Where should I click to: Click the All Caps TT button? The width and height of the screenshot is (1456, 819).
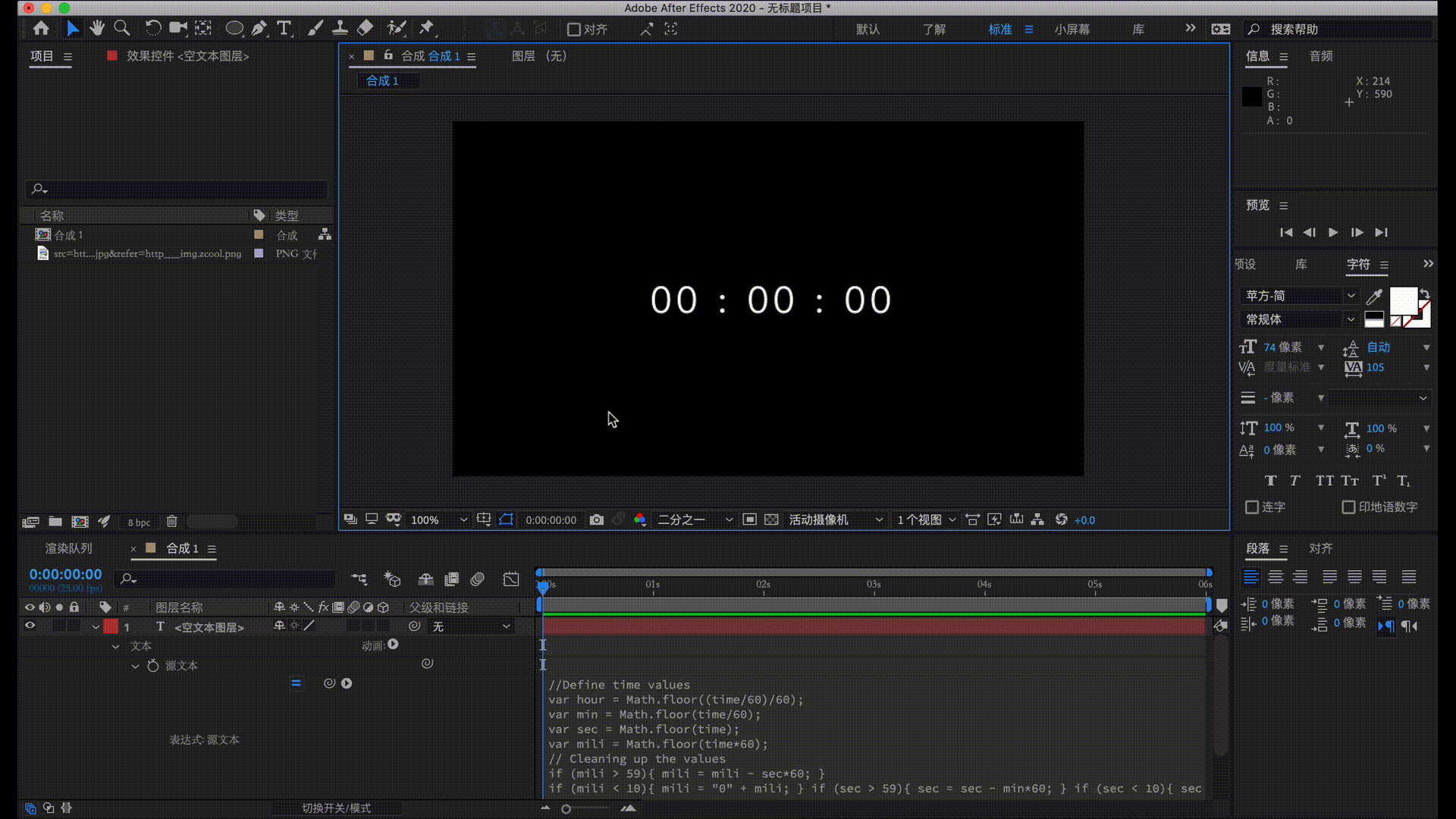[x=1324, y=481]
